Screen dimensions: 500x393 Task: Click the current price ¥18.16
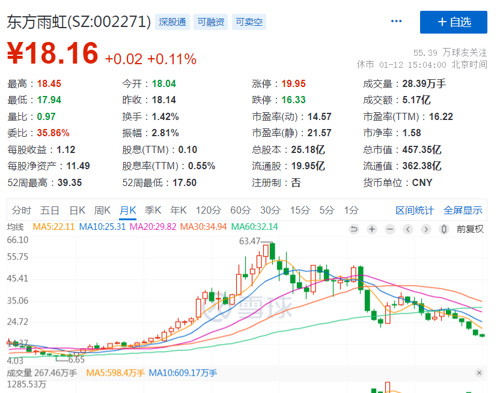pyautogui.click(x=53, y=53)
